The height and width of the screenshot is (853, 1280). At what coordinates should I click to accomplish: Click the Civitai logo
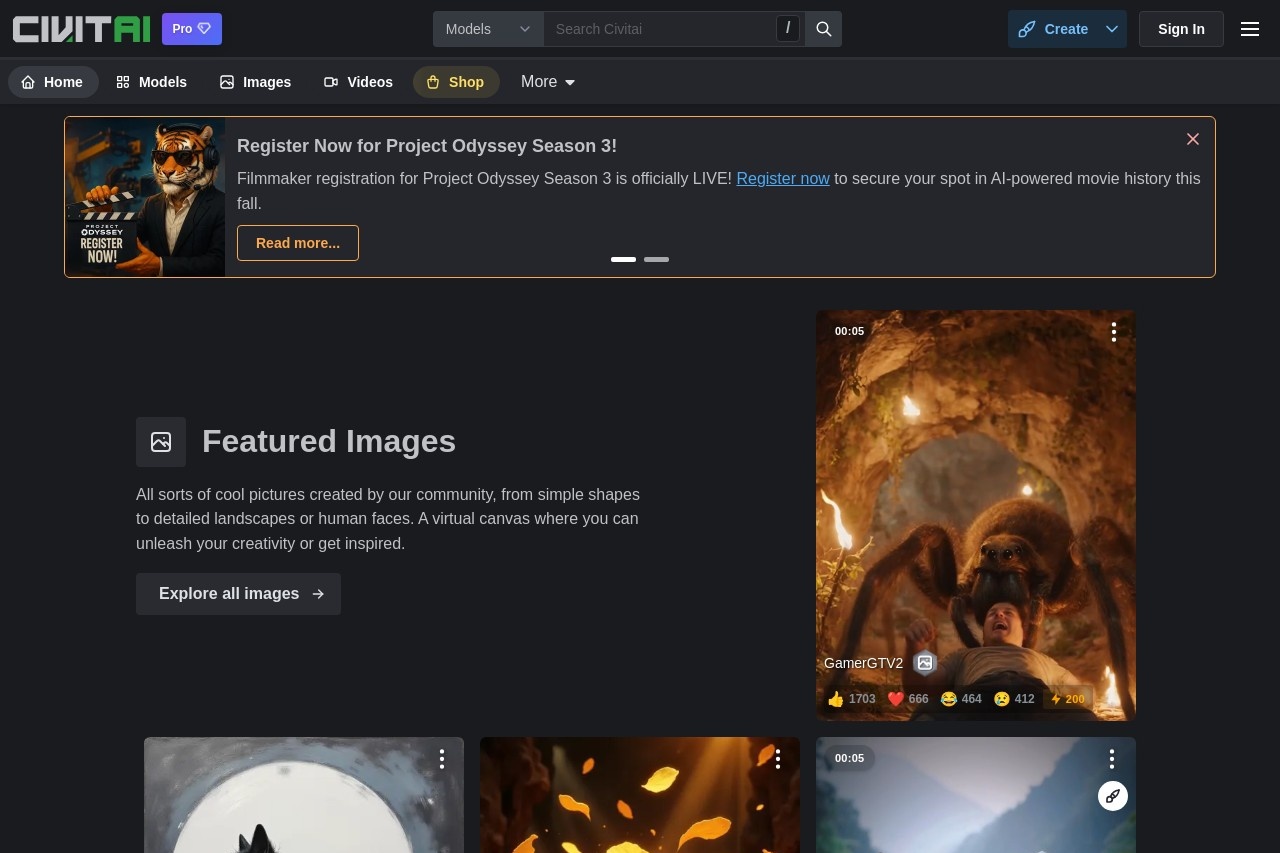pyautogui.click(x=81, y=29)
